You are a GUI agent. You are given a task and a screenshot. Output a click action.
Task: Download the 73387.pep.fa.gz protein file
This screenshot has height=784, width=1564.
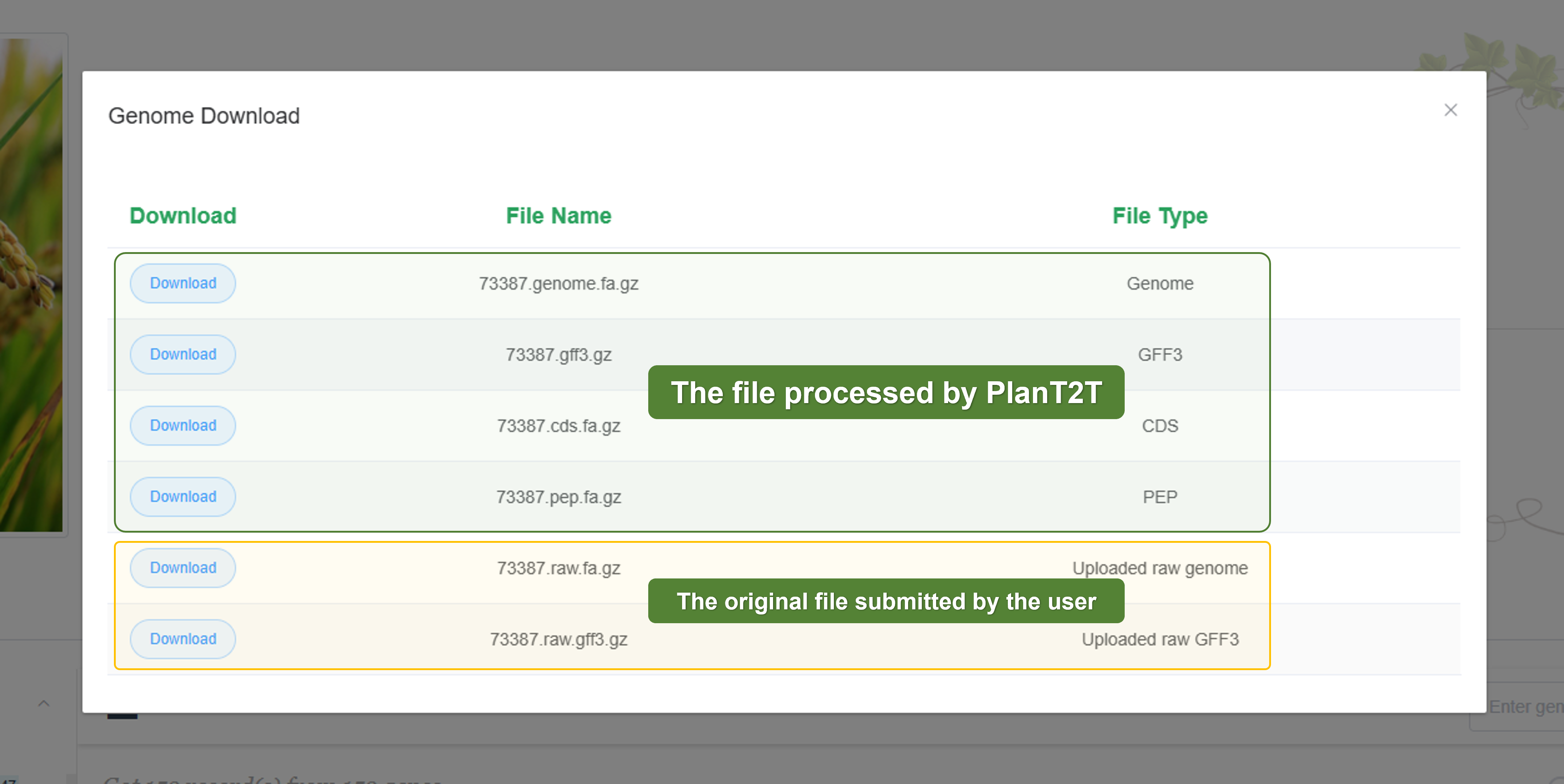(183, 496)
